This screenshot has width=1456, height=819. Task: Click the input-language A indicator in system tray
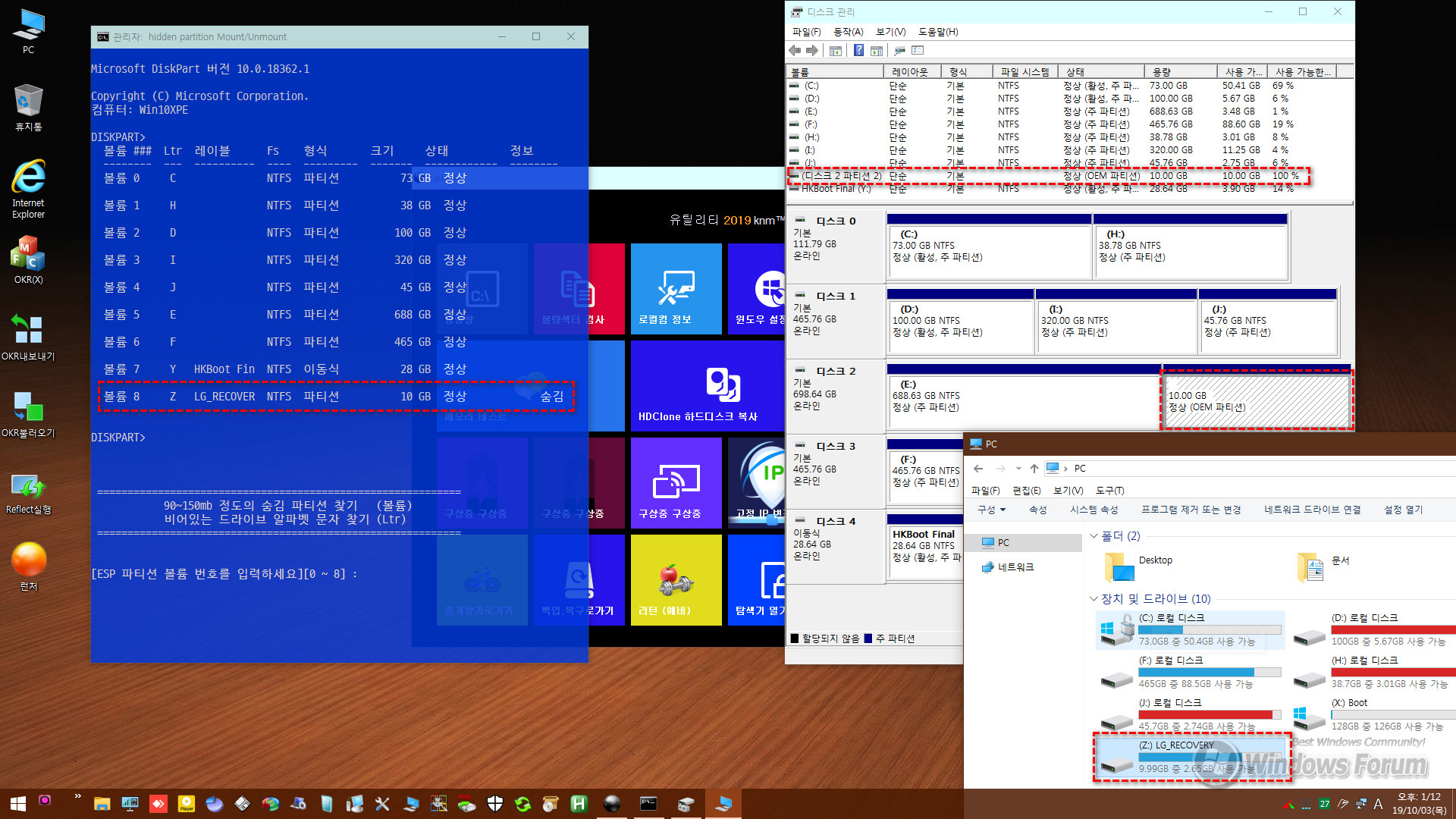pyautogui.click(x=1378, y=804)
